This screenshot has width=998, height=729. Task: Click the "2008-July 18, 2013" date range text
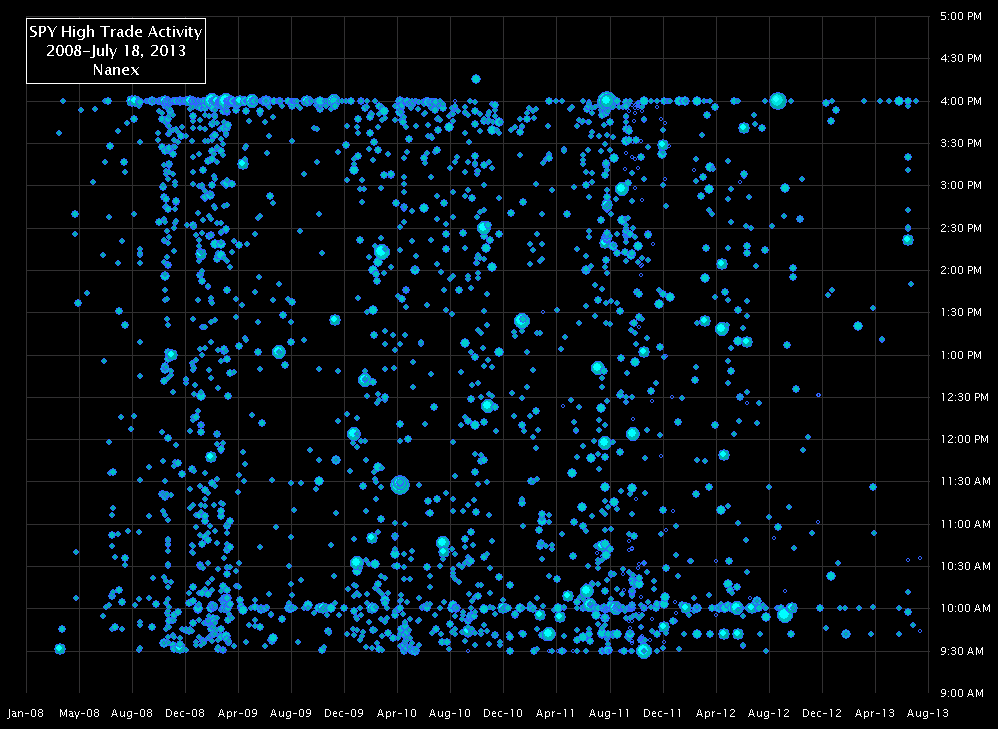tap(116, 51)
